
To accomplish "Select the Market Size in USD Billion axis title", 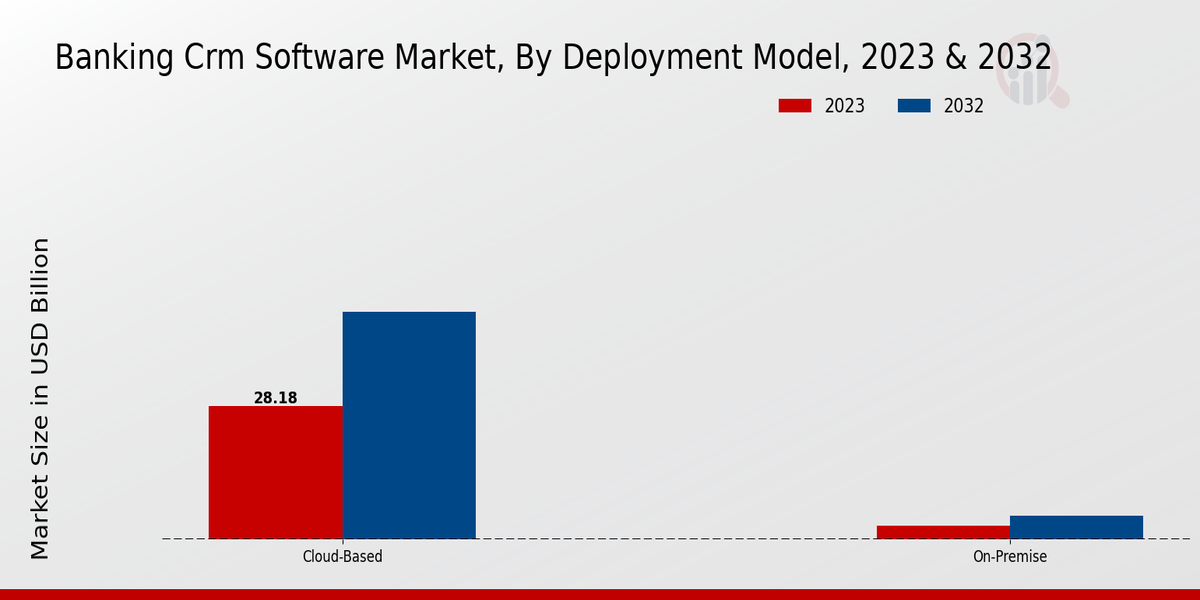I will pyautogui.click(x=40, y=398).
